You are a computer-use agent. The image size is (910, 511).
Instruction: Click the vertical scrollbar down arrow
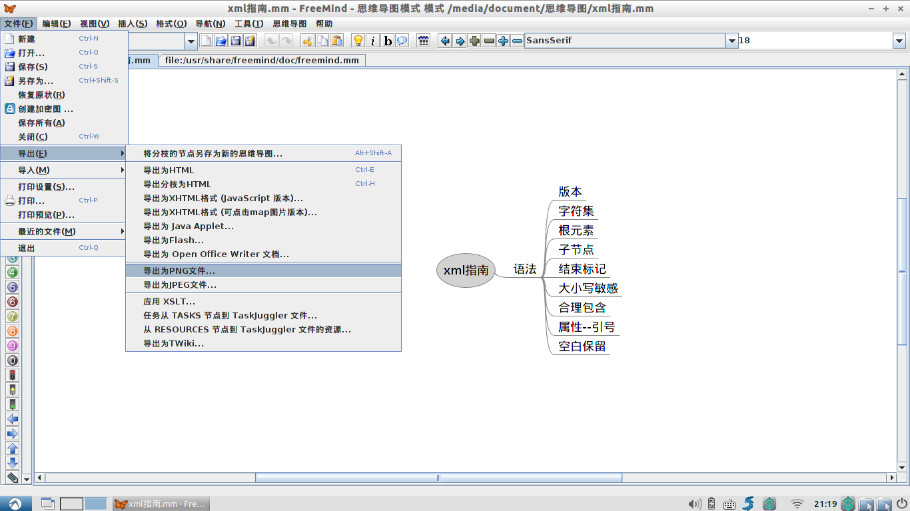point(901,467)
